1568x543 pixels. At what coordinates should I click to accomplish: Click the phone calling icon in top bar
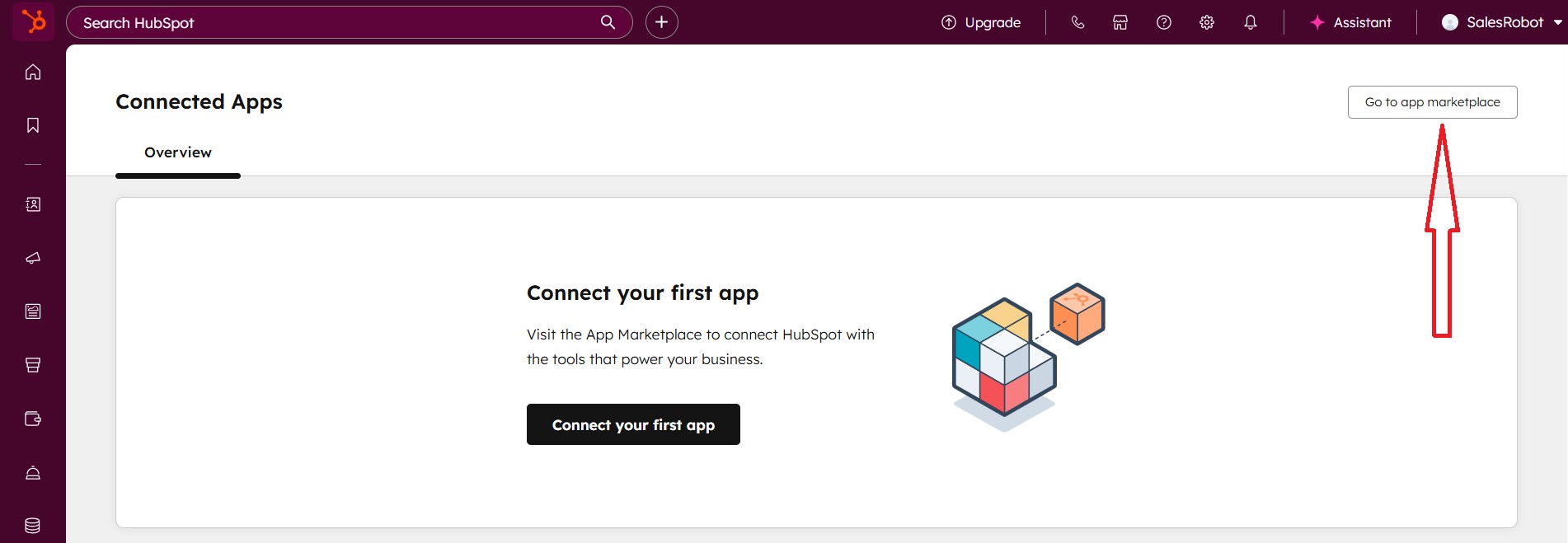[1078, 22]
